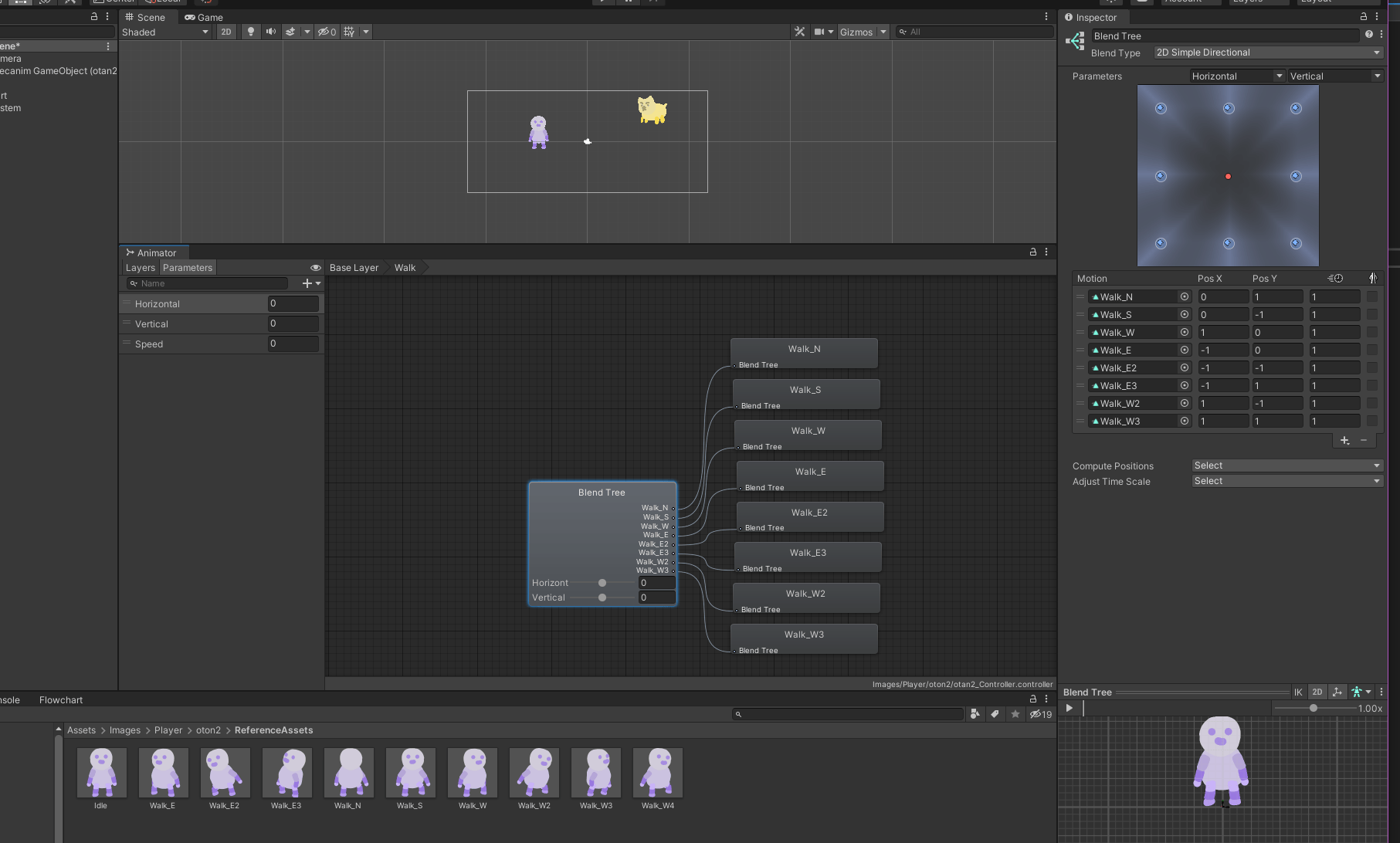
Task: Expand the Gizmos dropdown arrow
Action: tap(883, 32)
